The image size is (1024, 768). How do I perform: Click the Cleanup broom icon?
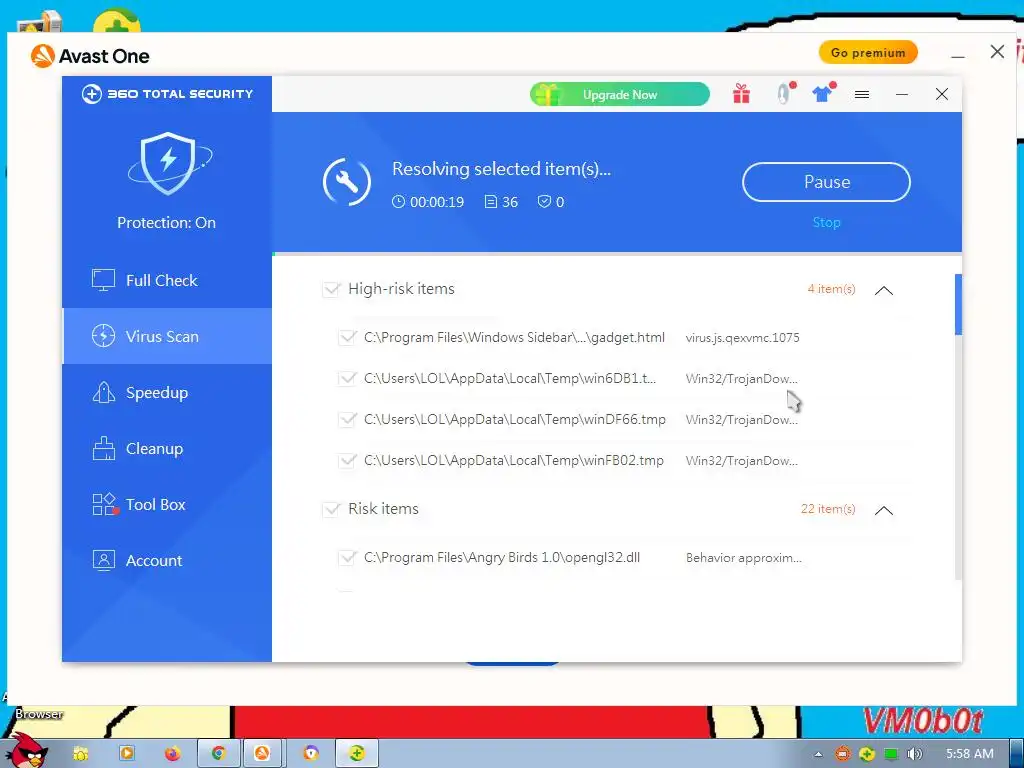[x=103, y=448]
